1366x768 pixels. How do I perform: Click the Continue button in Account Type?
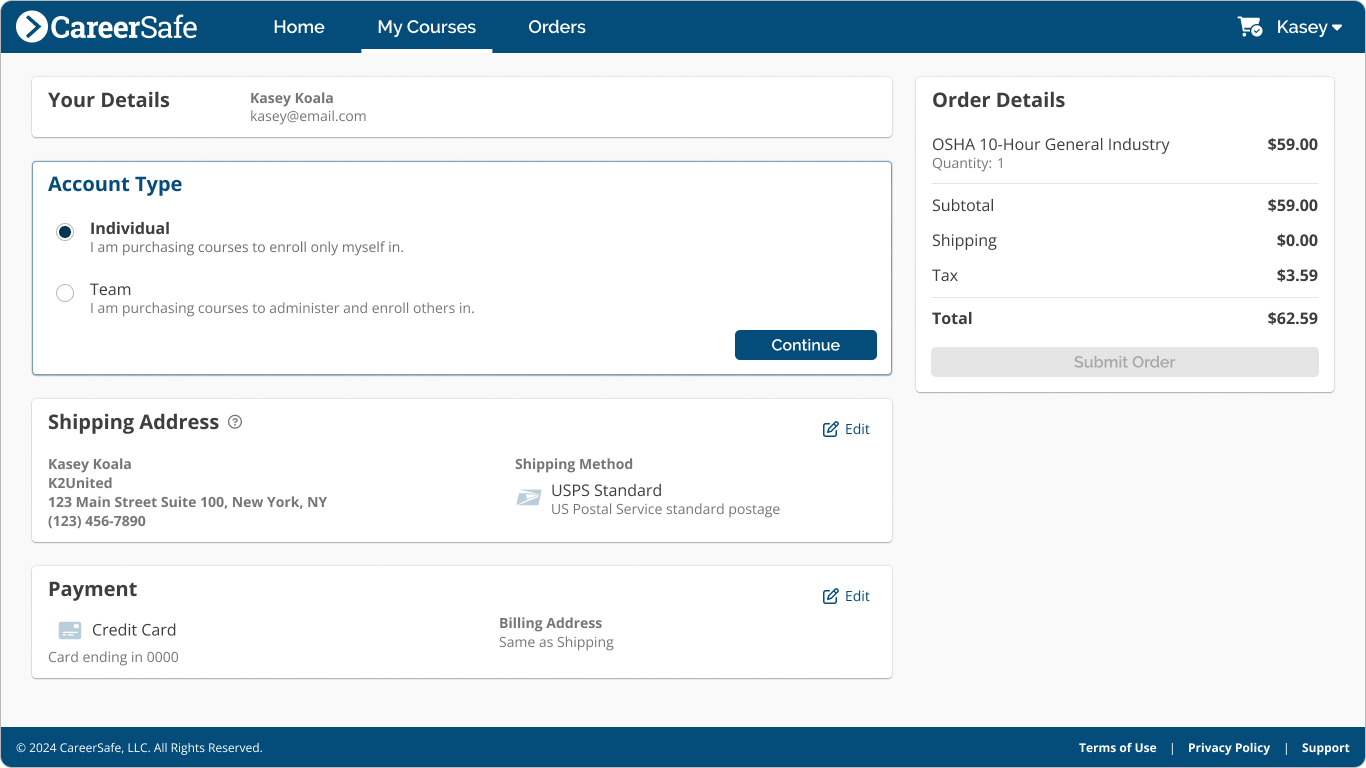805,344
